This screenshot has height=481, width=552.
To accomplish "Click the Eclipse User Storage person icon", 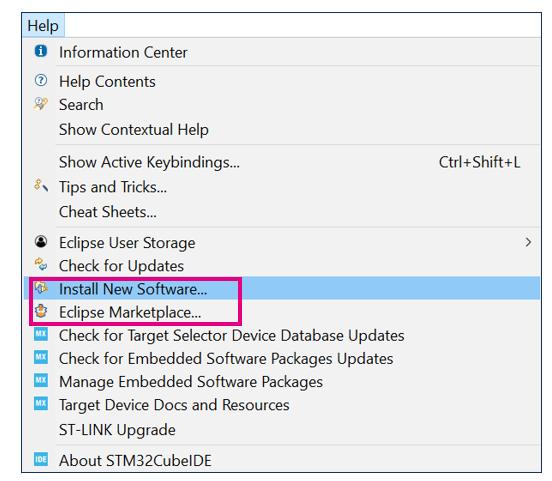I will coord(41,242).
